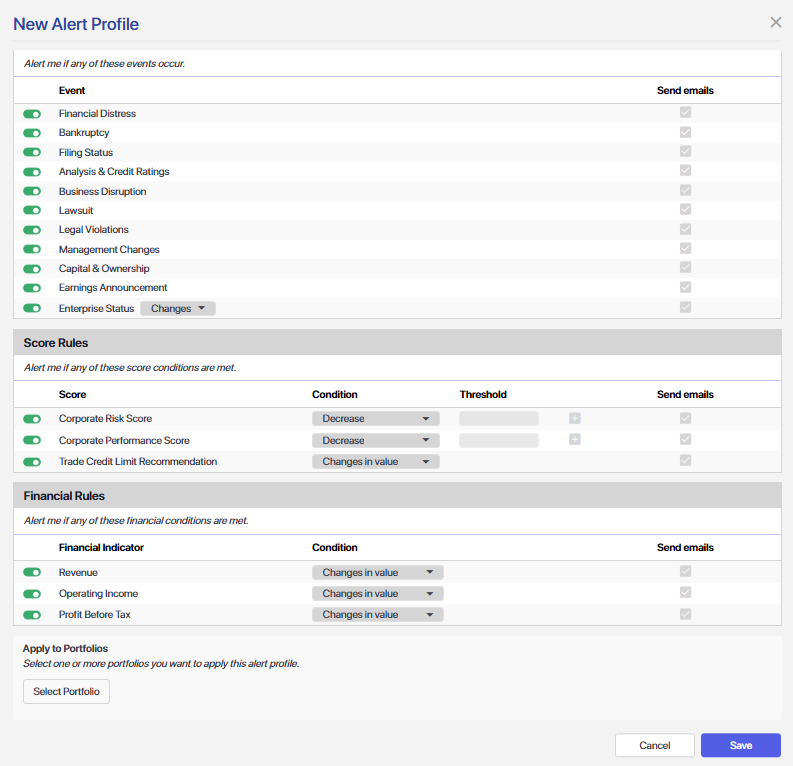This screenshot has width=793, height=766.
Task: Toggle Send emails checkbox for Profit Before Tax
Action: [x=685, y=614]
